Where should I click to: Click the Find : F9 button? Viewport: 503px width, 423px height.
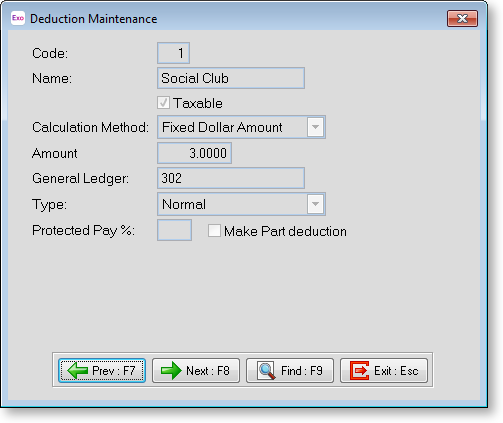tap(290, 370)
